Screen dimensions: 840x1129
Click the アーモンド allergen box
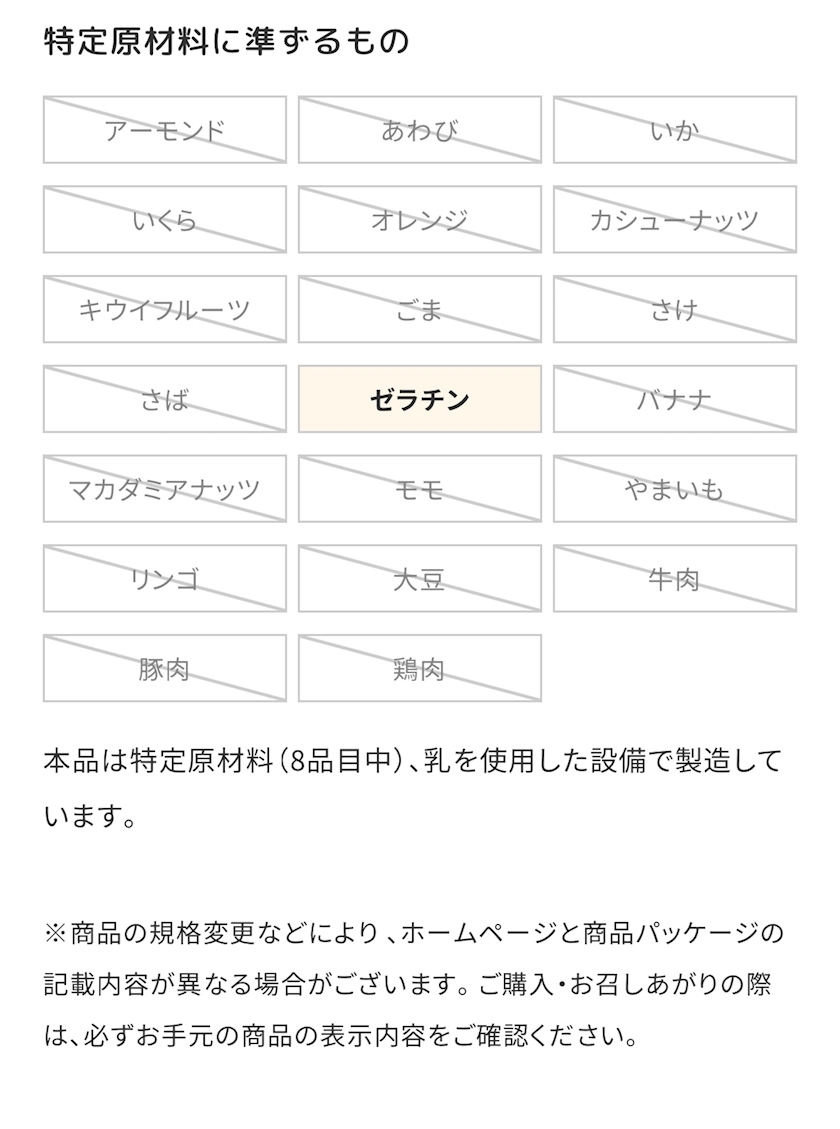pyautogui.click(x=164, y=130)
